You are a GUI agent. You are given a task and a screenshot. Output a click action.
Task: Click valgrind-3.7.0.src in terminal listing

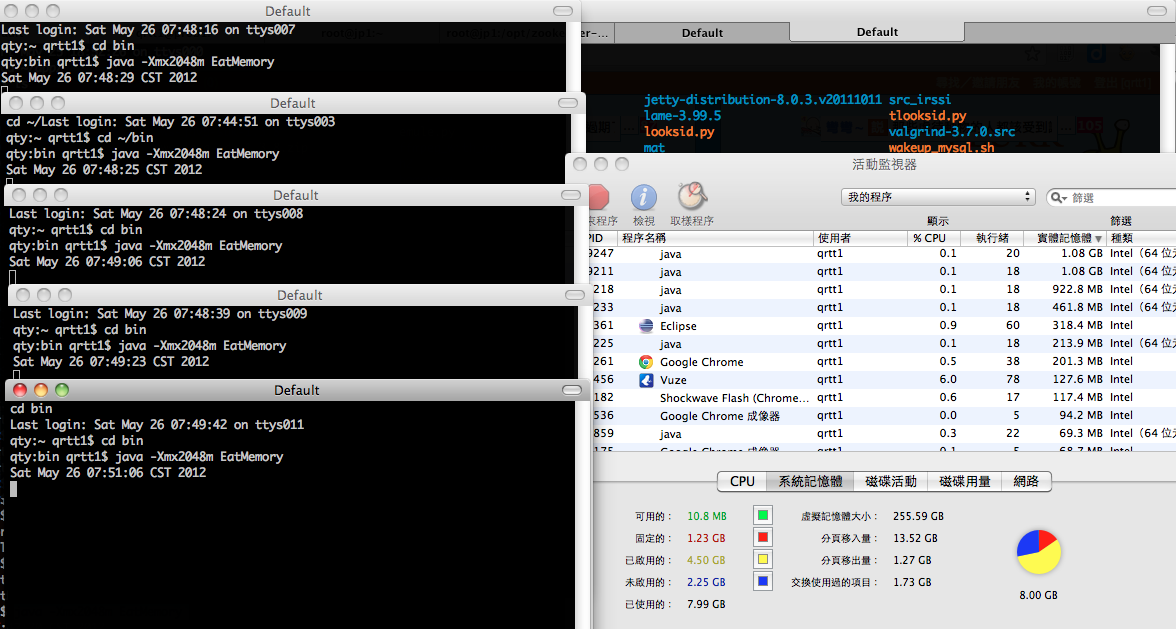click(x=952, y=132)
